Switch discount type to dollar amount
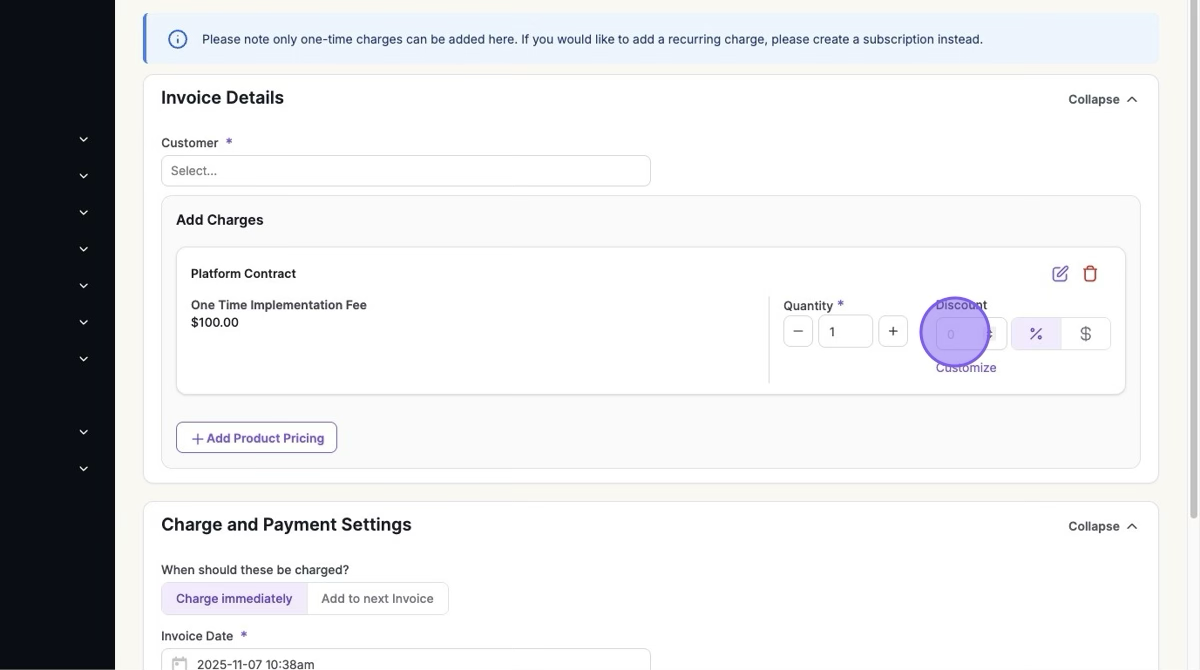This screenshot has width=1200, height=670. (x=1085, y=334)
